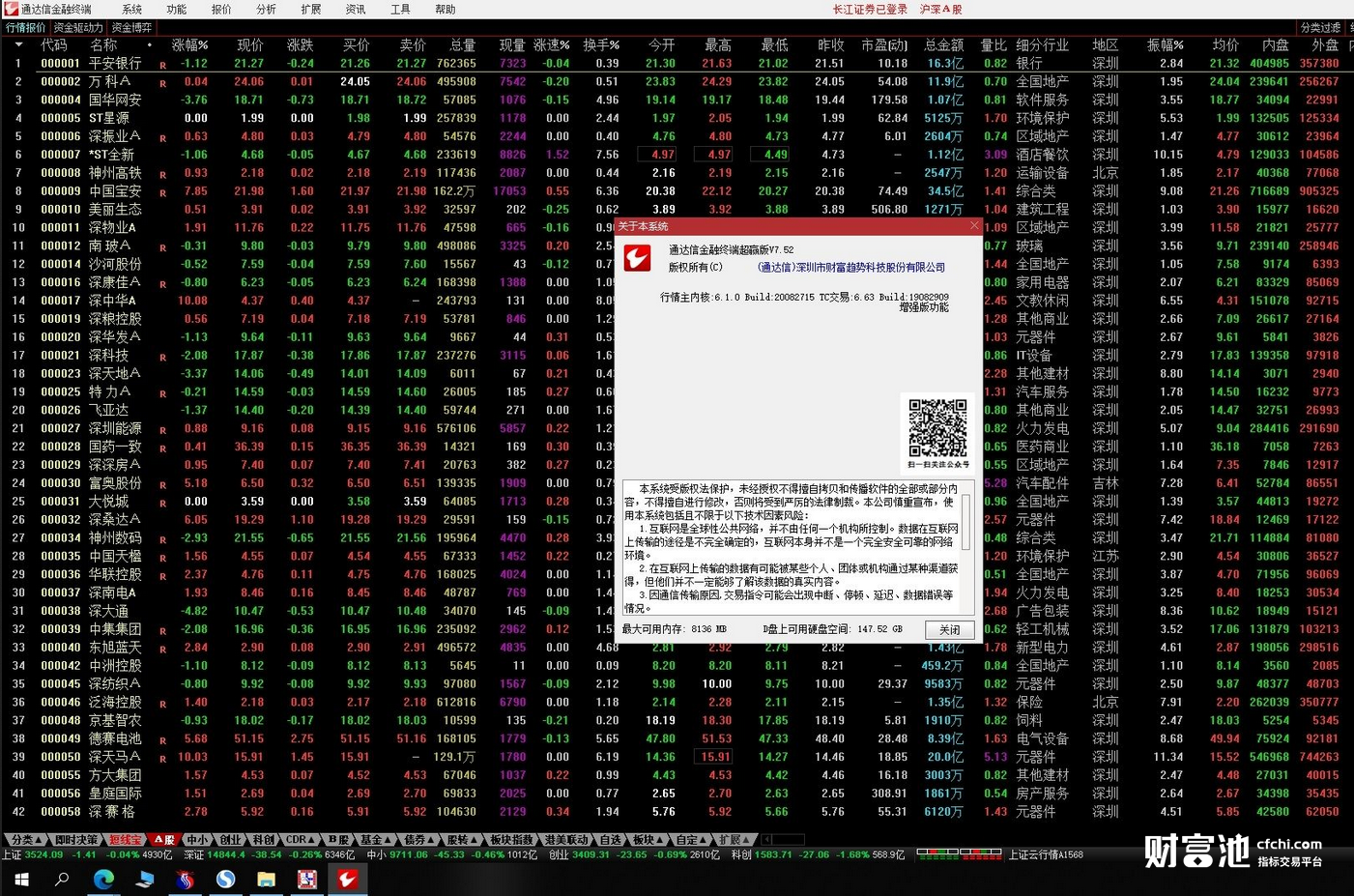Expand the 股转▲ tab menu
This screenshot has width=1354, height=896.
point(462,840)
